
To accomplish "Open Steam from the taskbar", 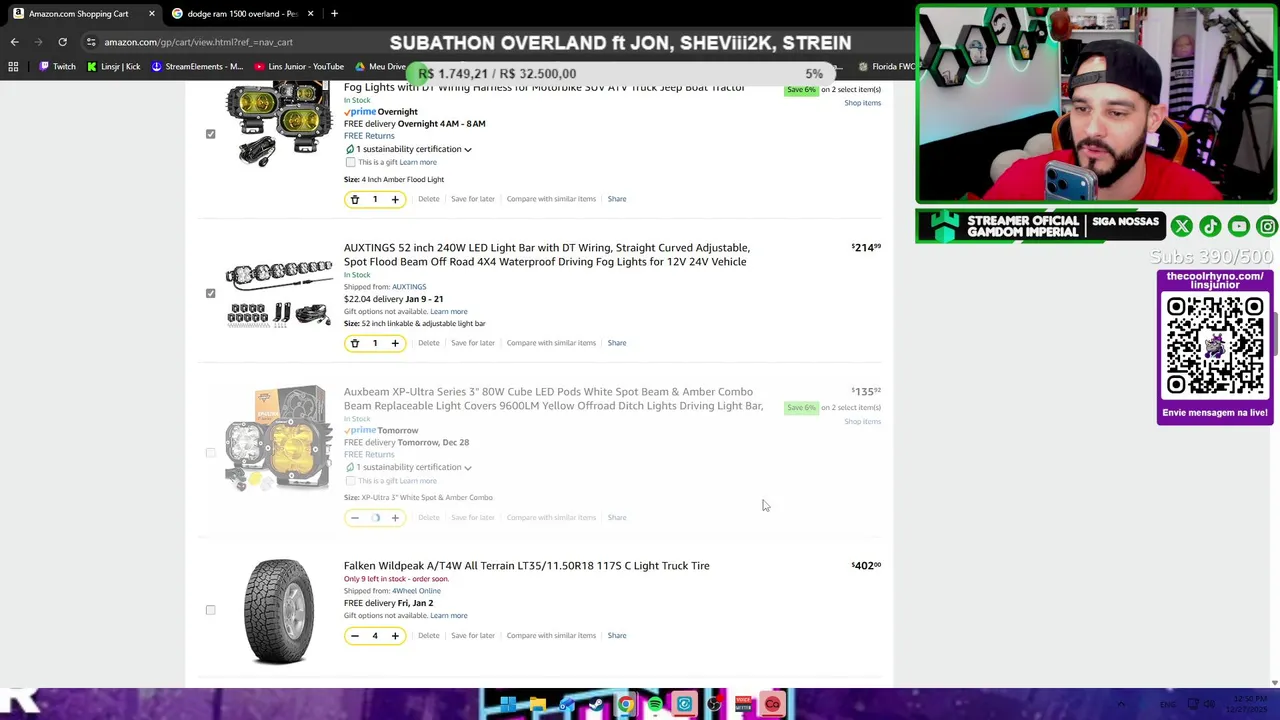I will (x=596, y=705).
